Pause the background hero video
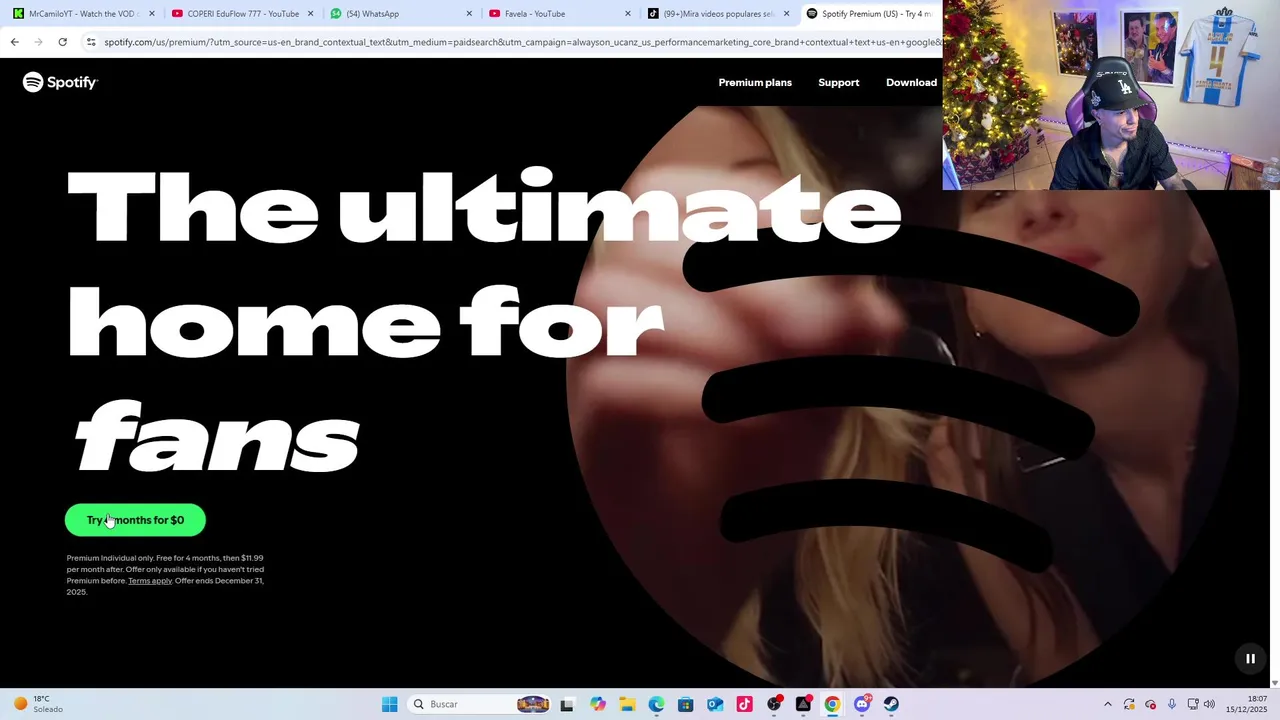The height and width of the screenshot is (720, 1280). (x=1250, y=658)
